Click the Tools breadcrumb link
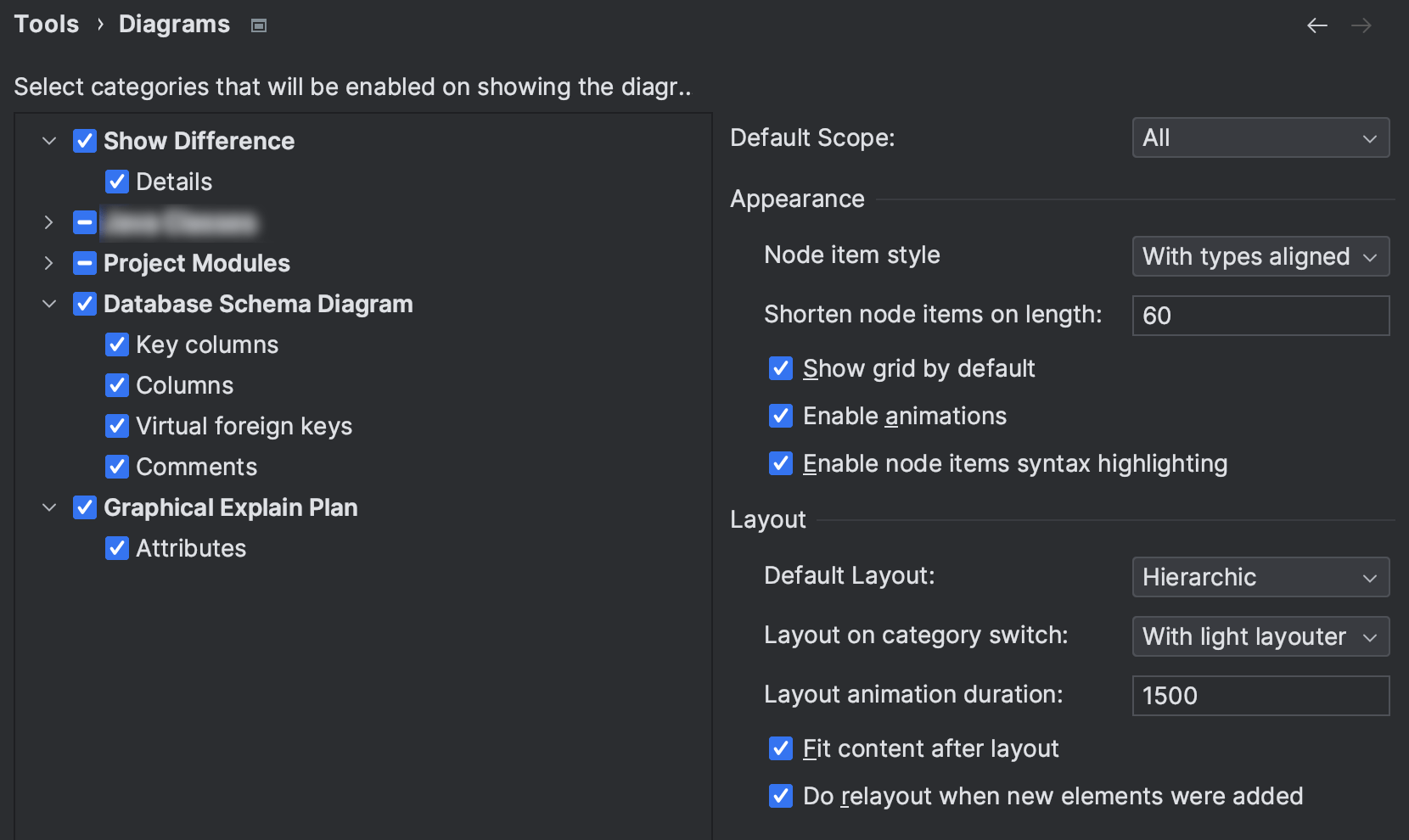 point(46,24)
